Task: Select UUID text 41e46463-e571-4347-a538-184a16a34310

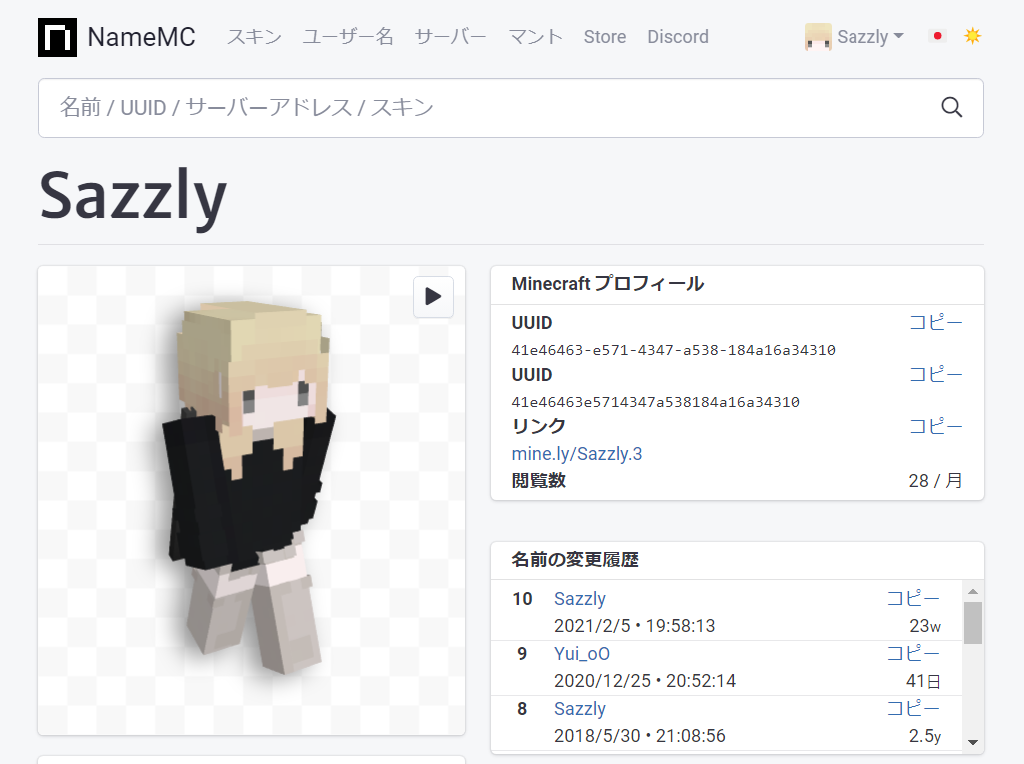Action: tap(673, 350)
